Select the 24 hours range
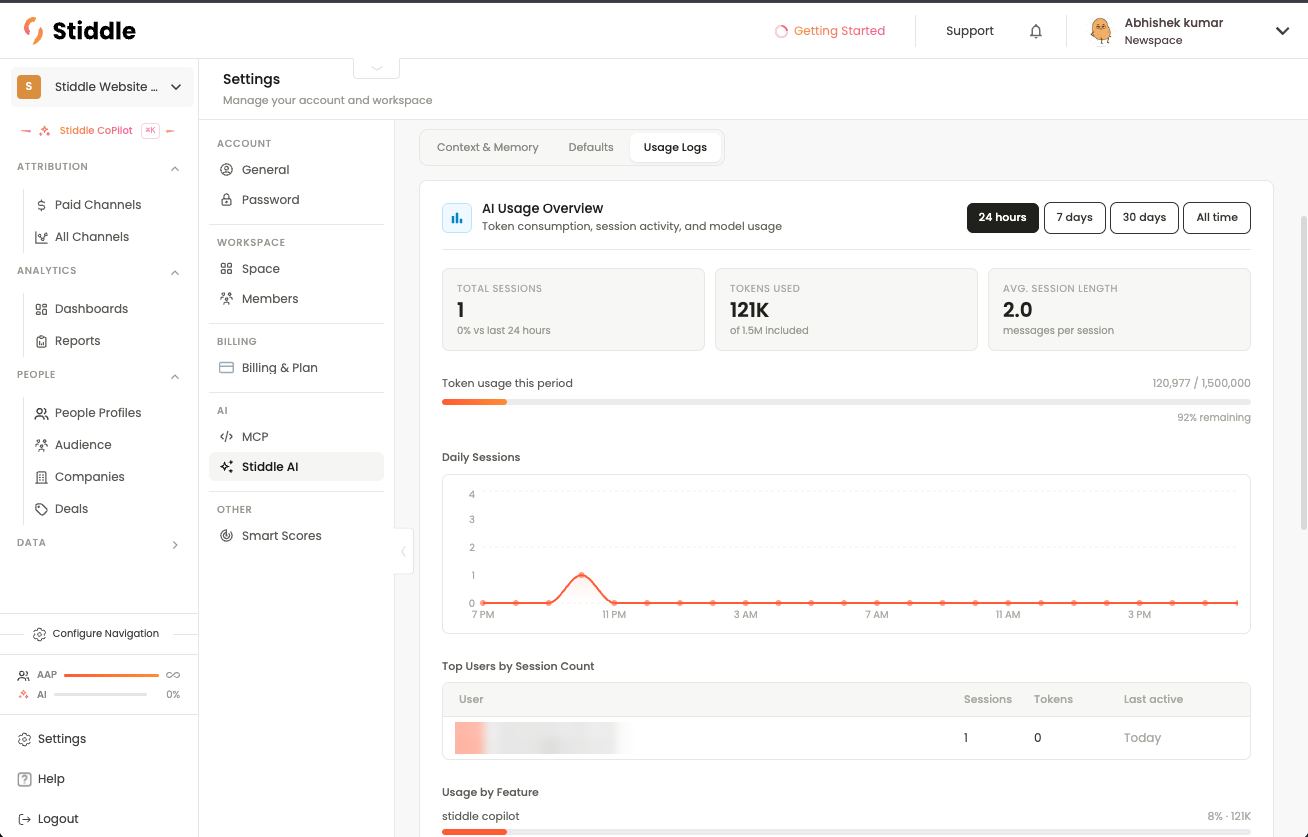This screenshot has height=837, width=1308. pos(1002,218)
